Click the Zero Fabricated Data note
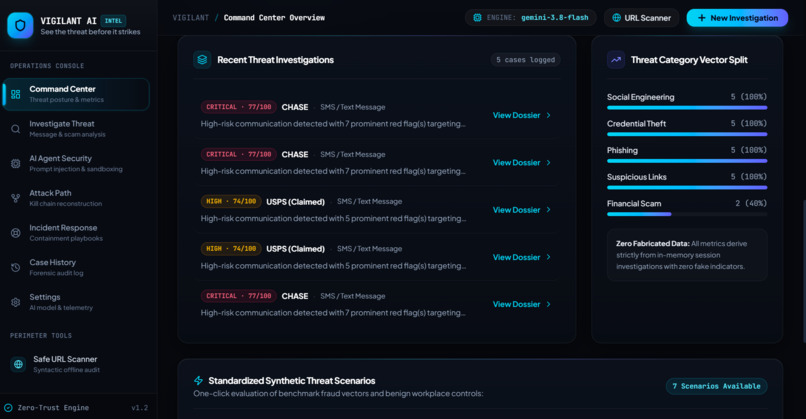The image size is (806, 419). (x=687, y=255)
